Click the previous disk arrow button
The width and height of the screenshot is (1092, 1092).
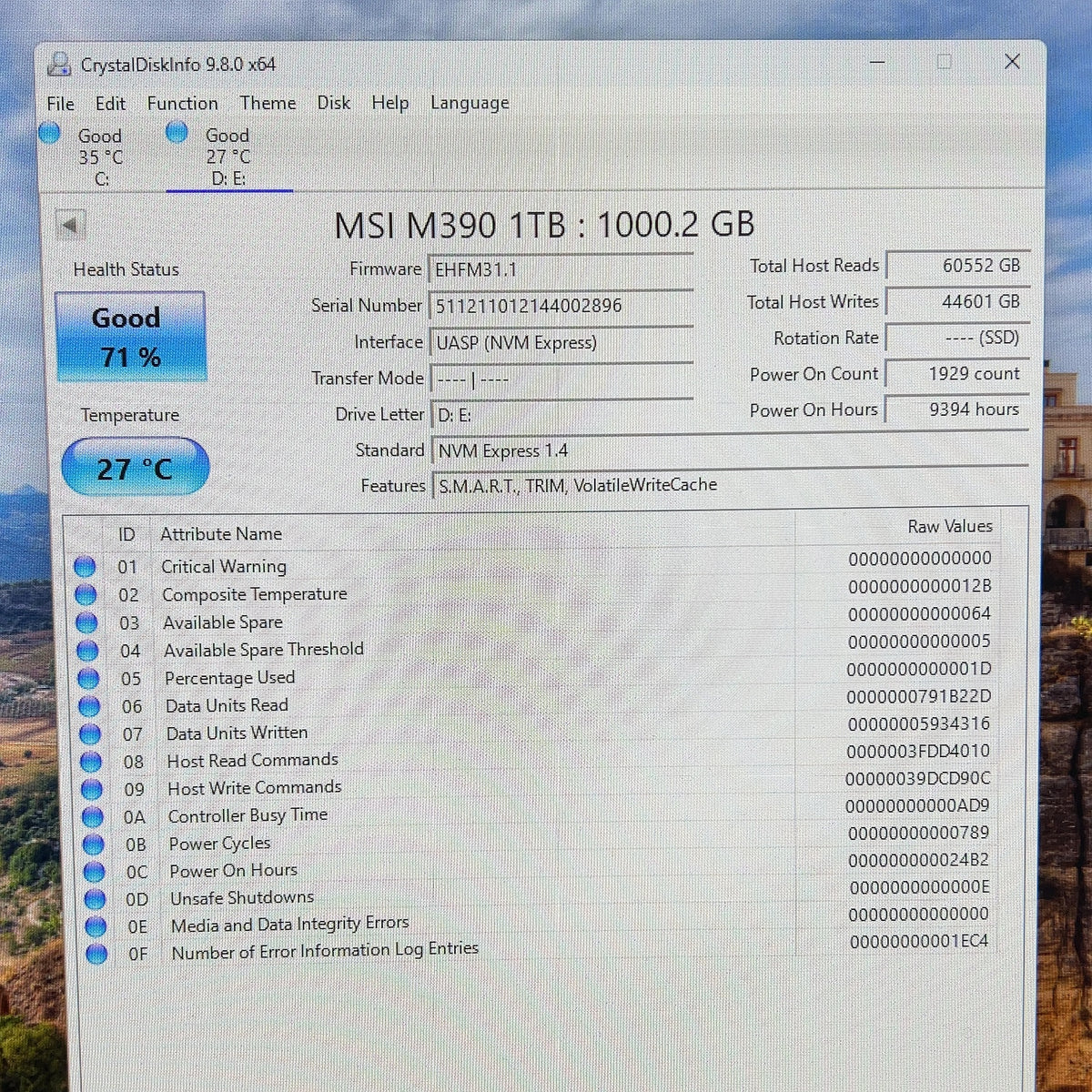click(x=70, y=224)
